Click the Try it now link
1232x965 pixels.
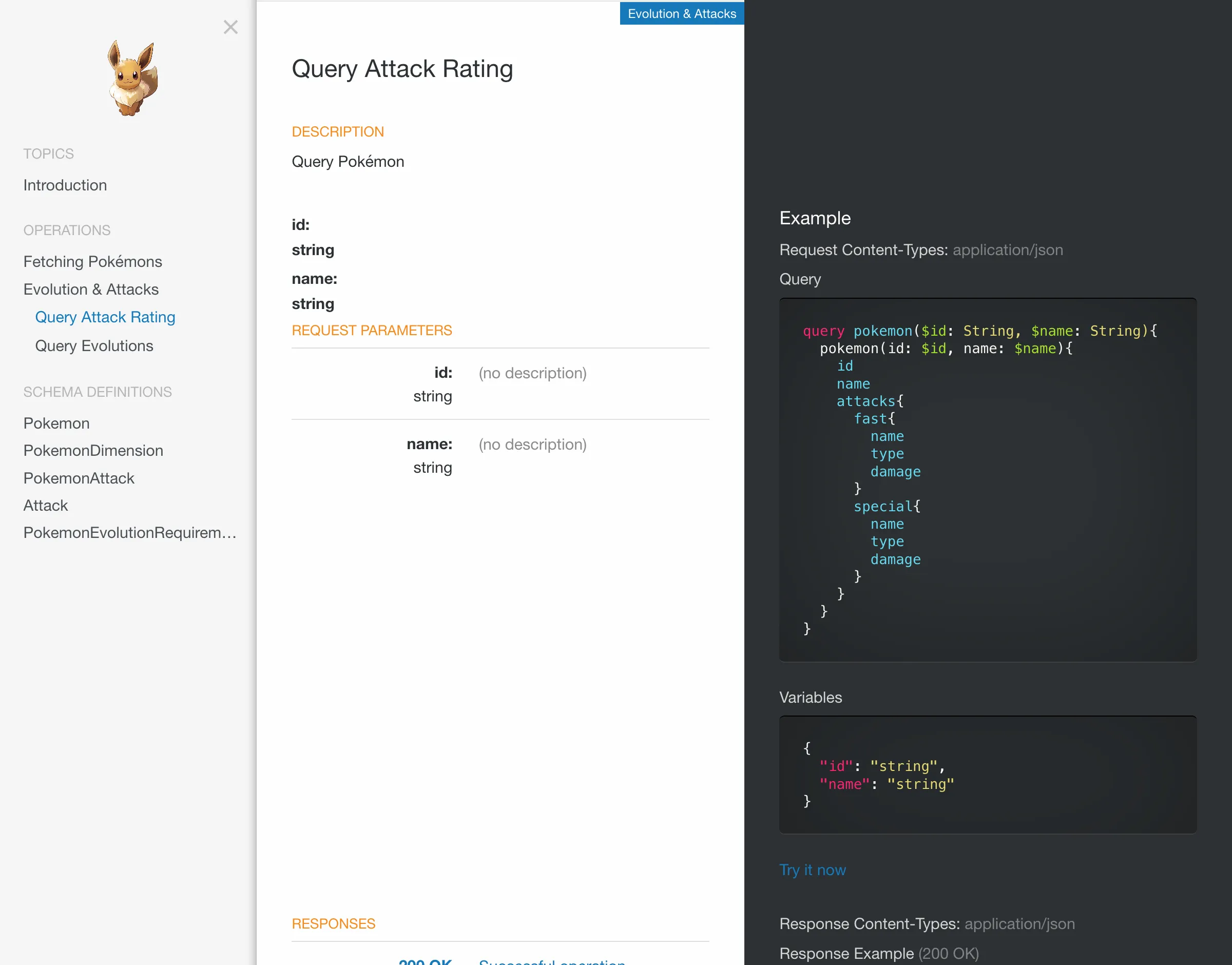pyautogui.click(x=812, y=869)
